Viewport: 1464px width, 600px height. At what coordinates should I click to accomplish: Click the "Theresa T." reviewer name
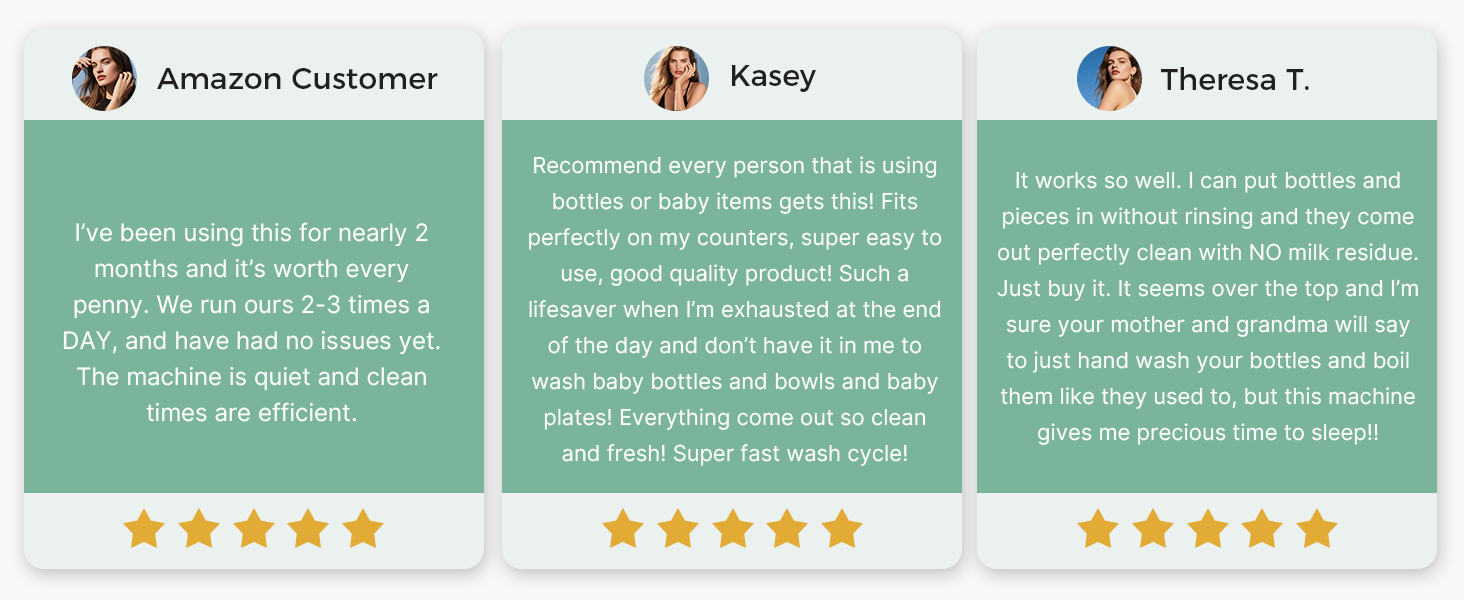click(1235, 79)
